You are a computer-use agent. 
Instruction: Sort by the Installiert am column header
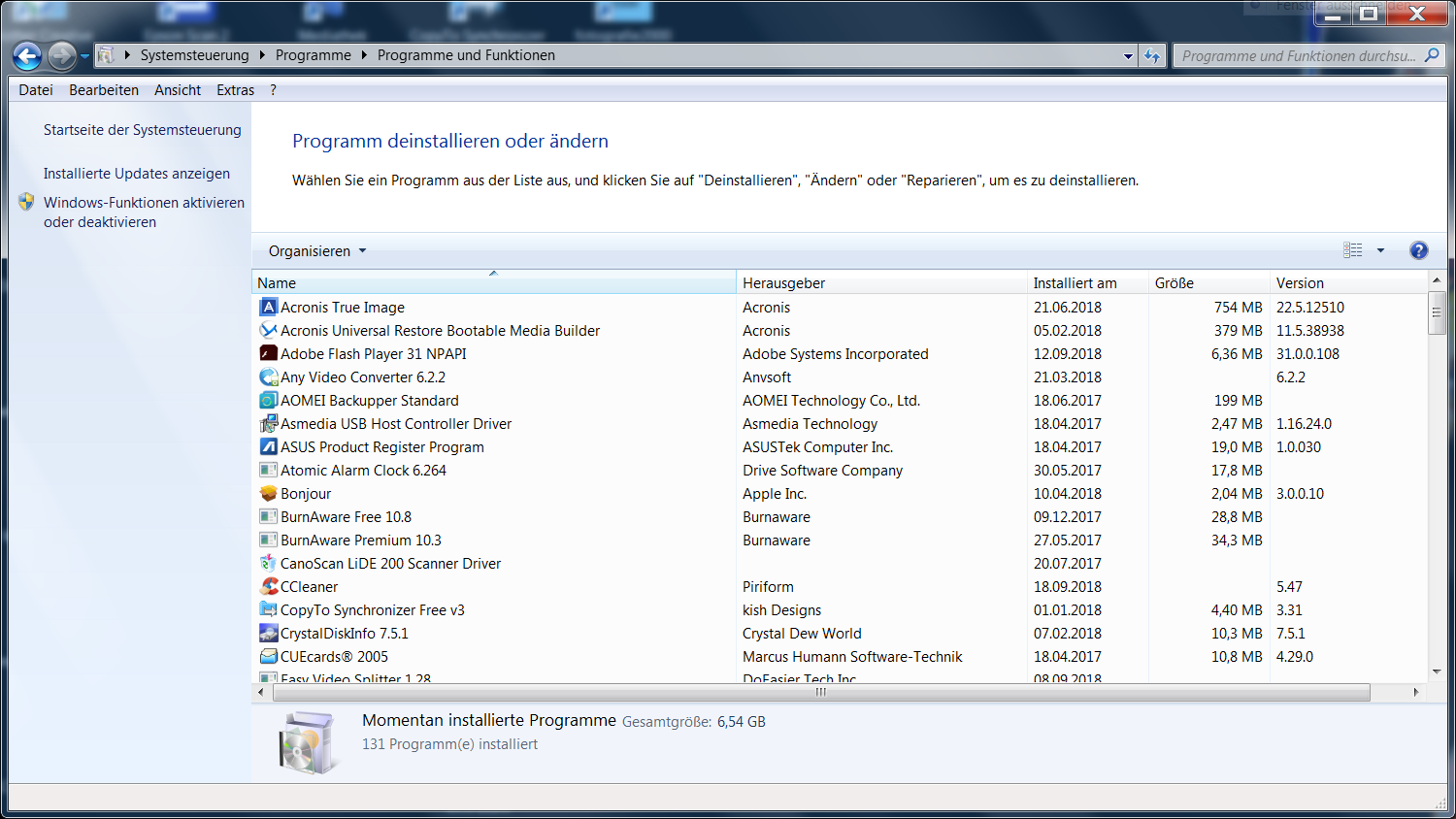tap(1089, 282)
